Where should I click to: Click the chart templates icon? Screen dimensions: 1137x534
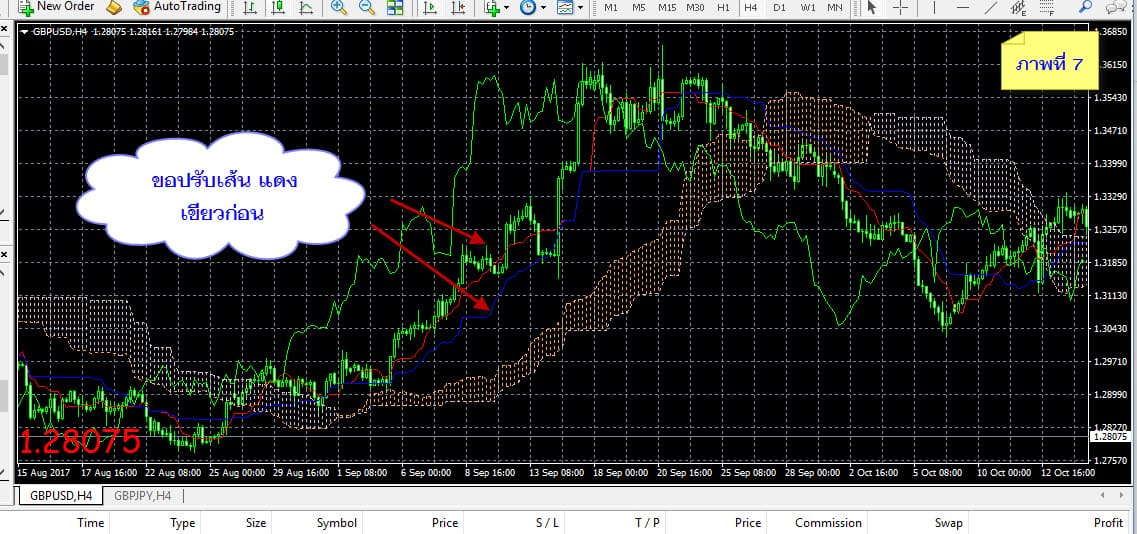pyautogui.click(x=565, y=7)
